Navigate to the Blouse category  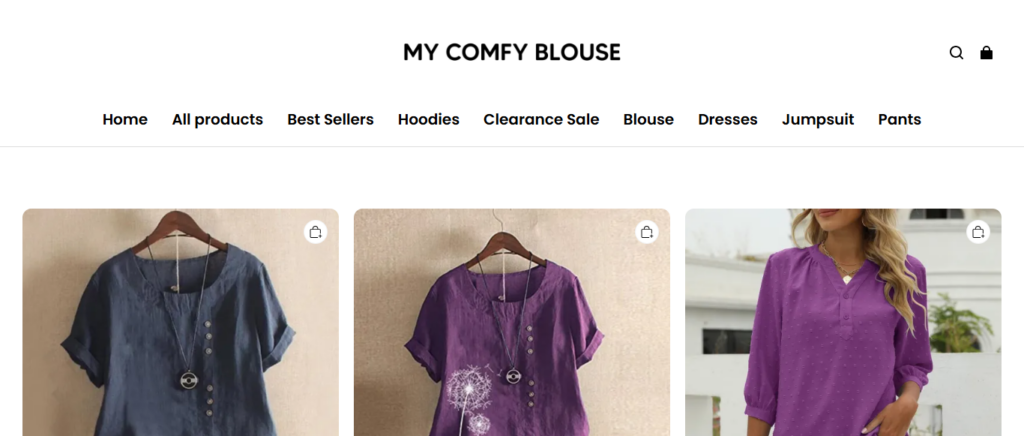[648, 120]
